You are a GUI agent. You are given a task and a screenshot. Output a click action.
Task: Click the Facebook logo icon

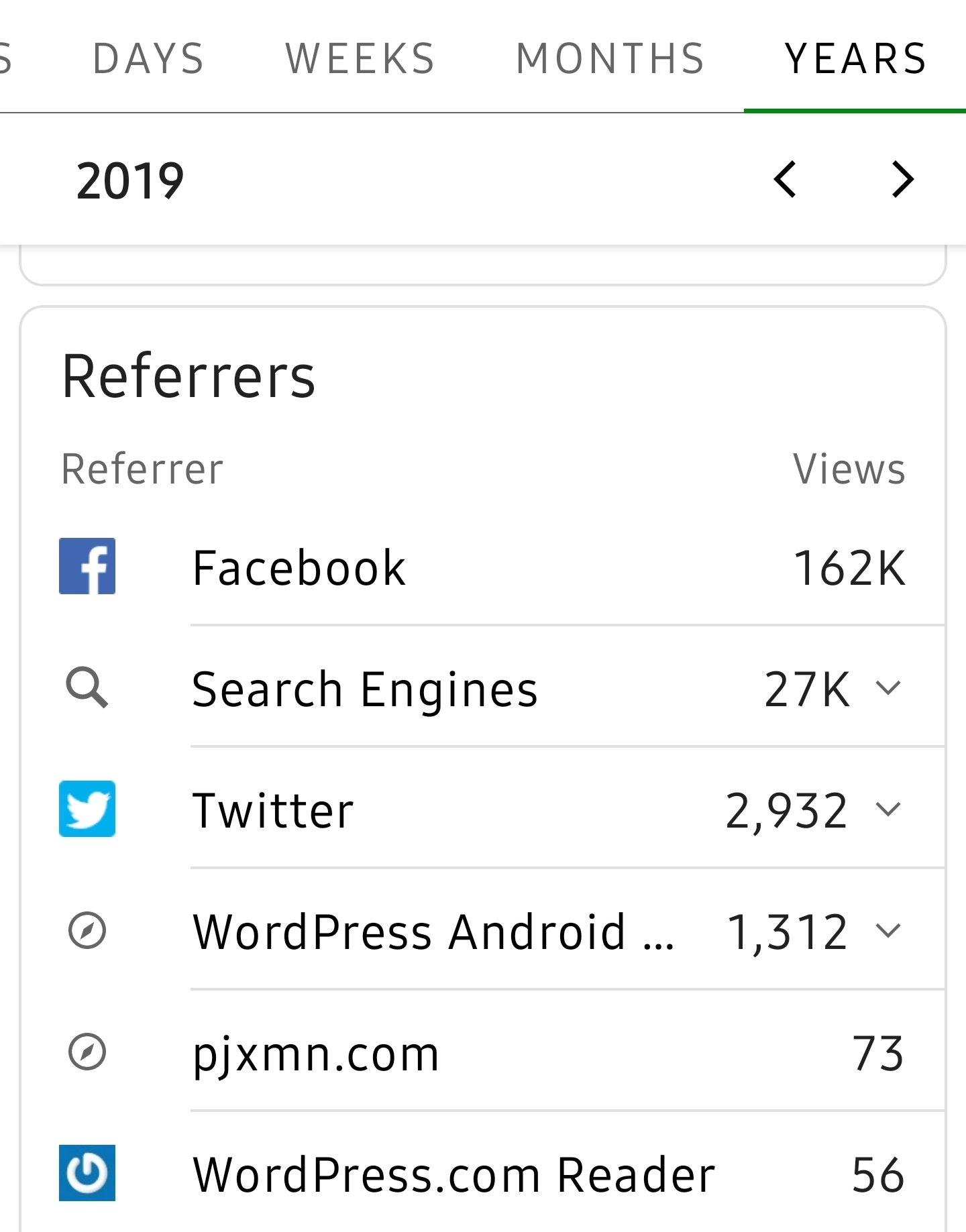(87, 566)
